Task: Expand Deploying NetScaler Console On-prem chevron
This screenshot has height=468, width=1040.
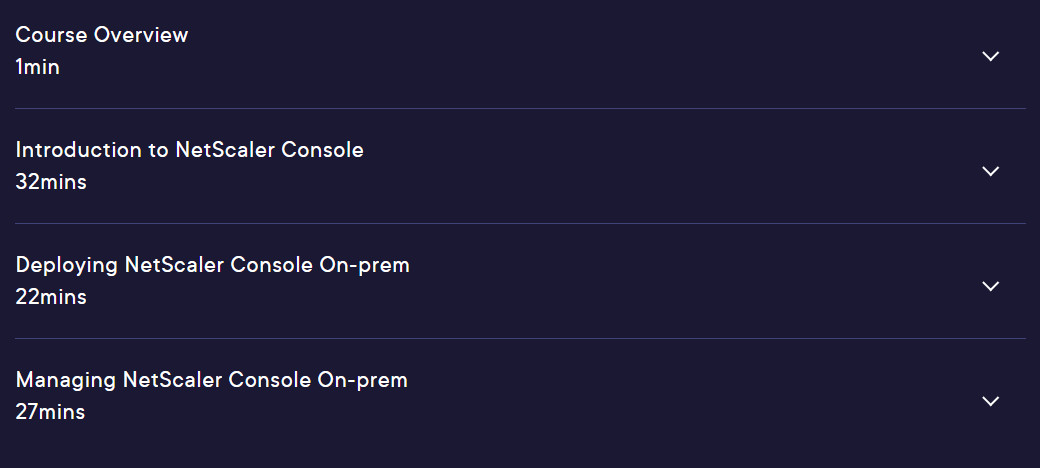Action: click(x=990, y=286)
